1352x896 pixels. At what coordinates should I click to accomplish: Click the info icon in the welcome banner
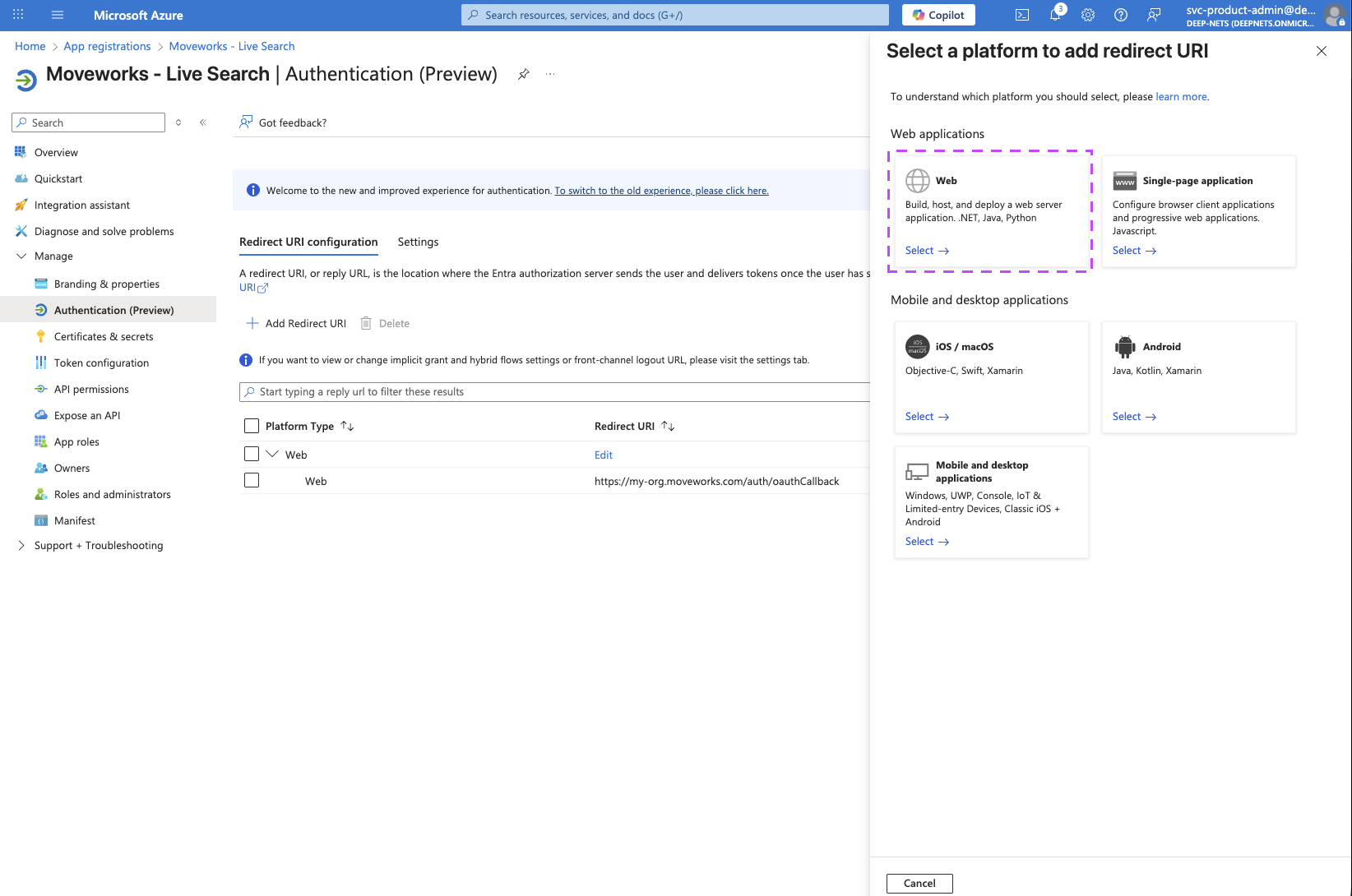coord(253,190)
